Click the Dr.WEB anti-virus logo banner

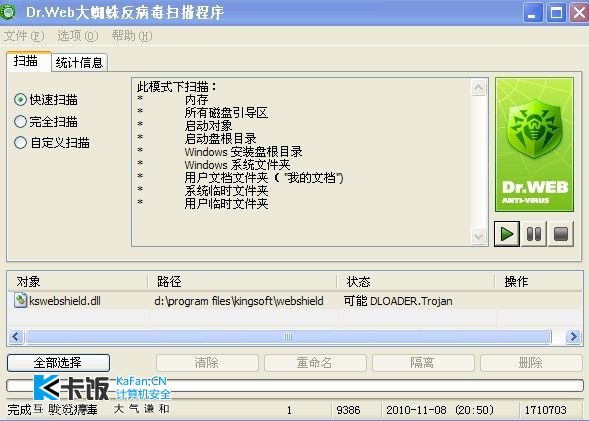point(534,145)
